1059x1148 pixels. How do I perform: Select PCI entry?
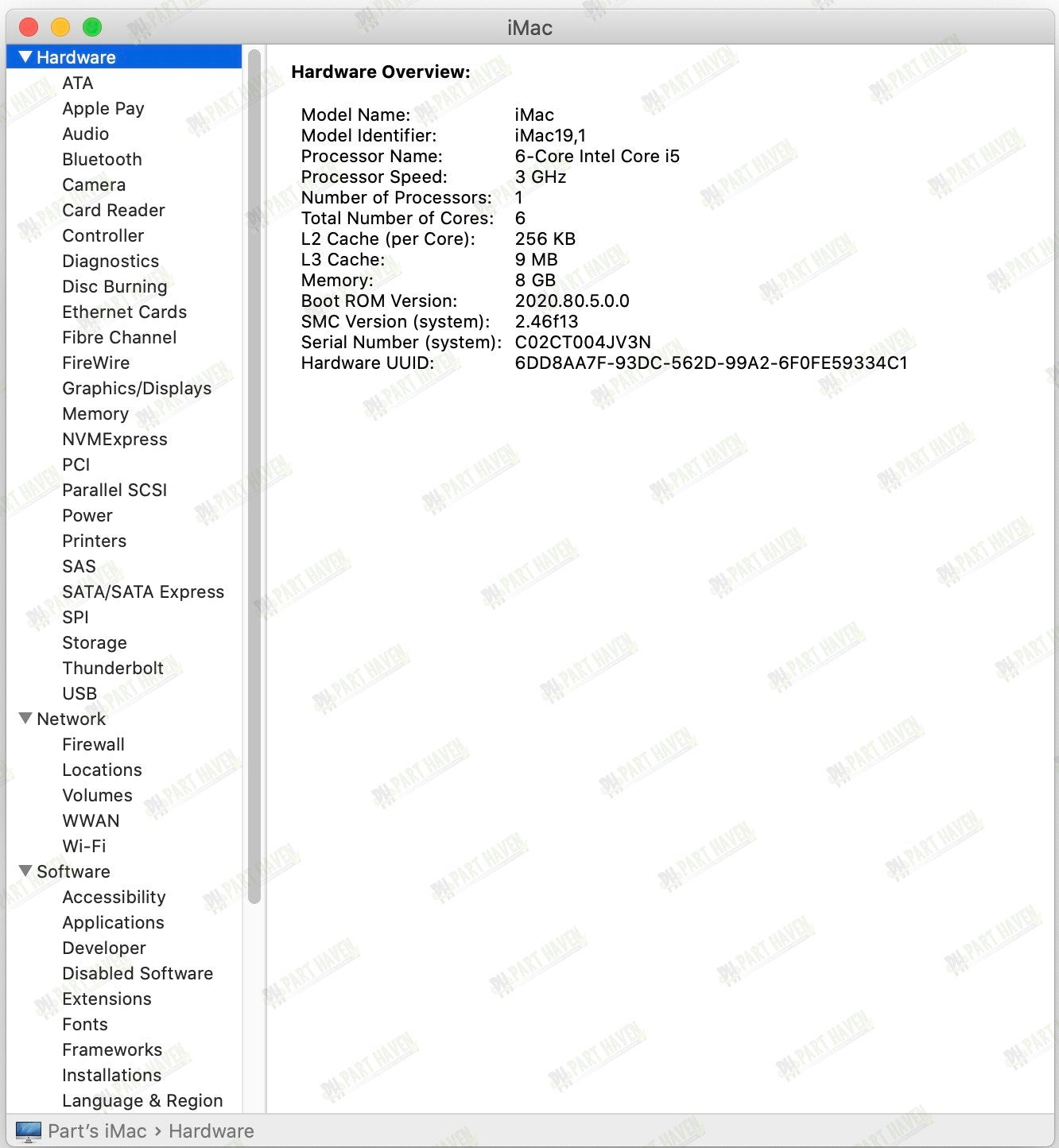[x=76, y=464]
